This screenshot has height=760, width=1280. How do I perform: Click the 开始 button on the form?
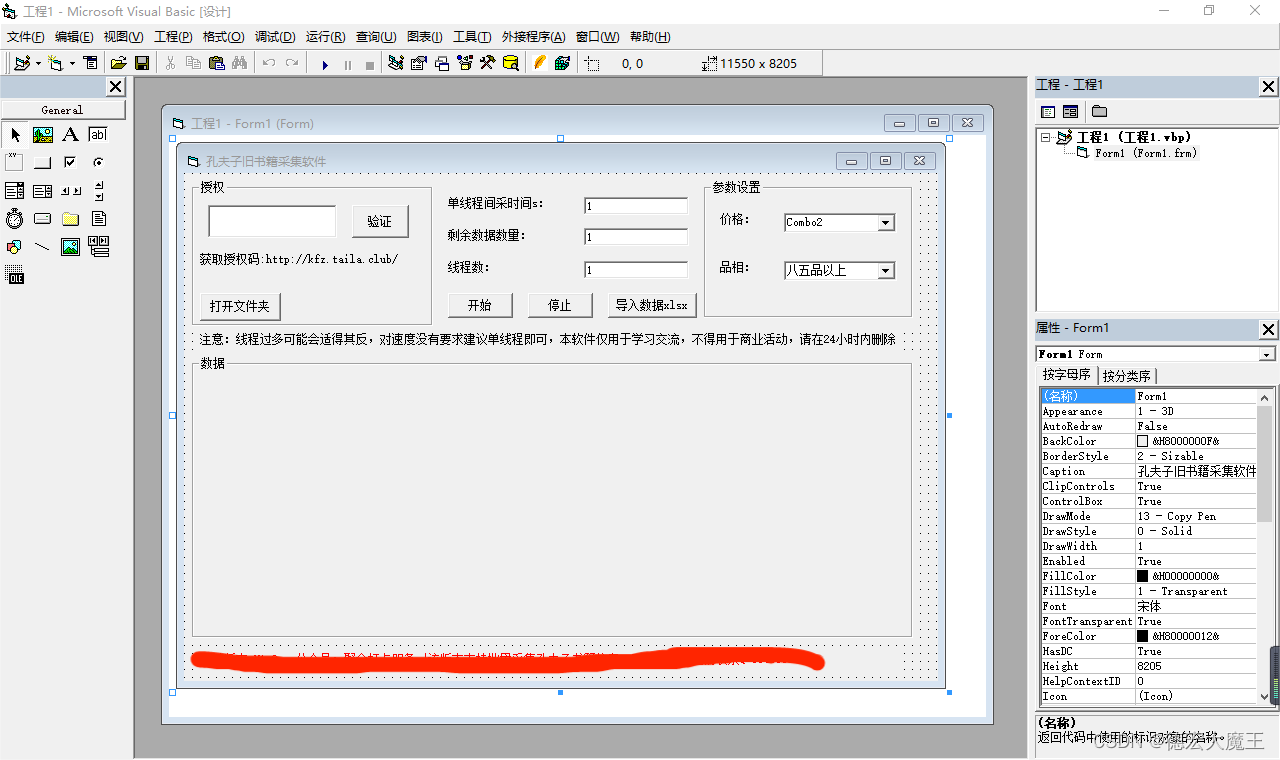tap(480, 305)
